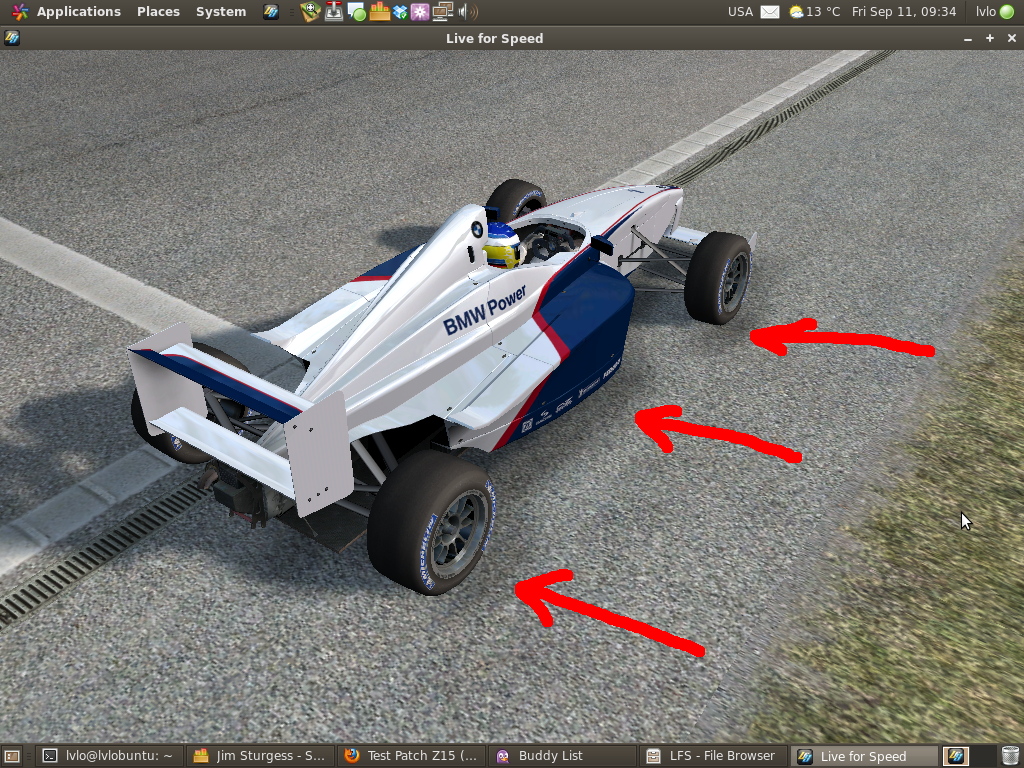Click the purple star tray icon
The height and width of the screenshot is (768, 1024).
[419, 12]
